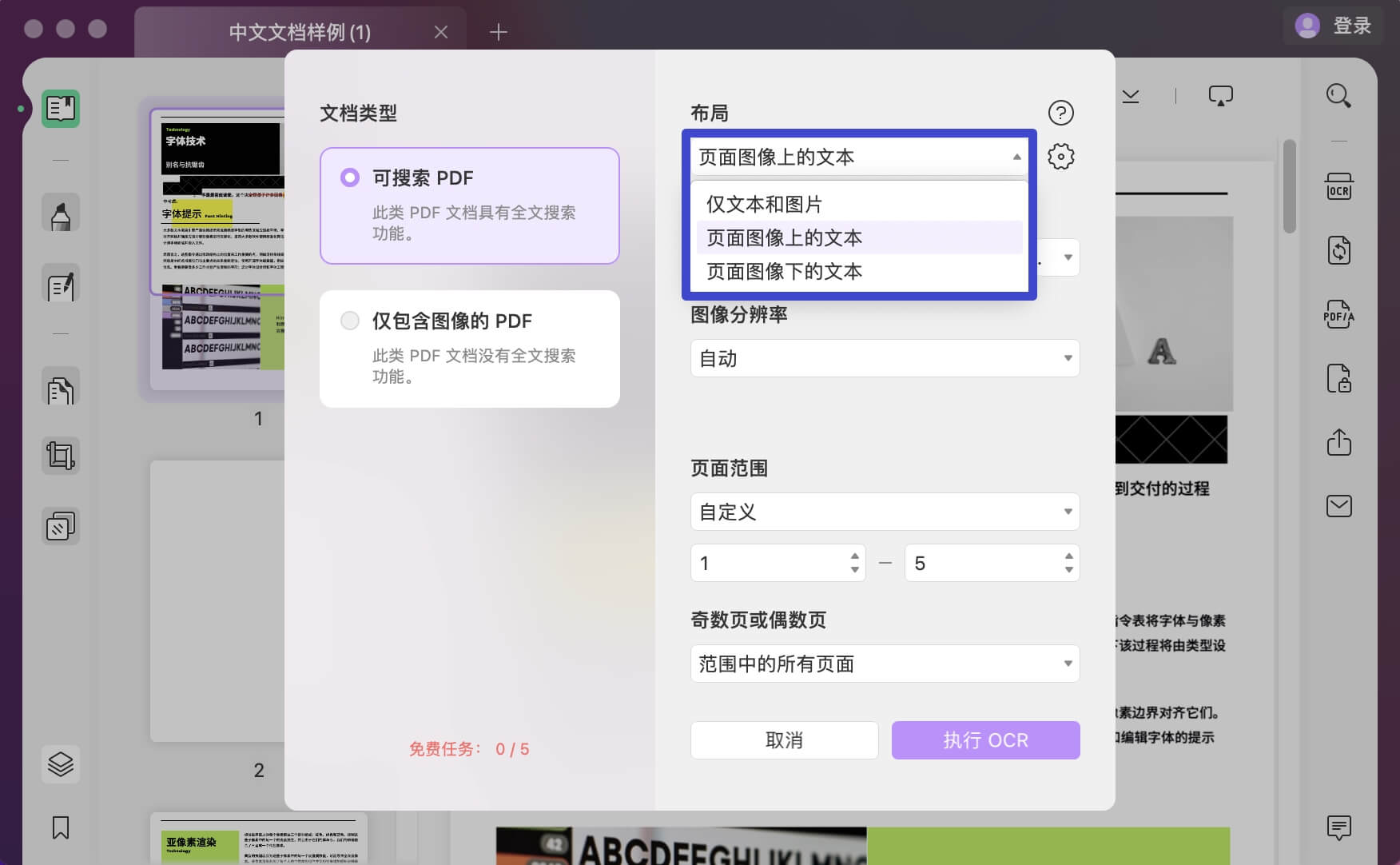Click the 取消 button
Image resolution: width=1400 pixels, height=865 pixels.
(x=785, y=740)
